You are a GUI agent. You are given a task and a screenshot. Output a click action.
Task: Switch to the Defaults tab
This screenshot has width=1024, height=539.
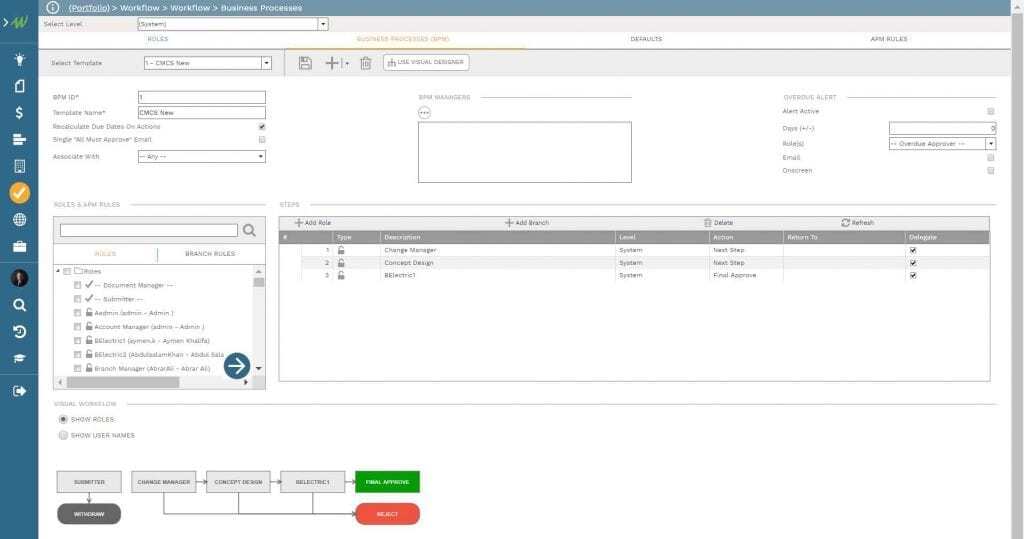(646, 39)
